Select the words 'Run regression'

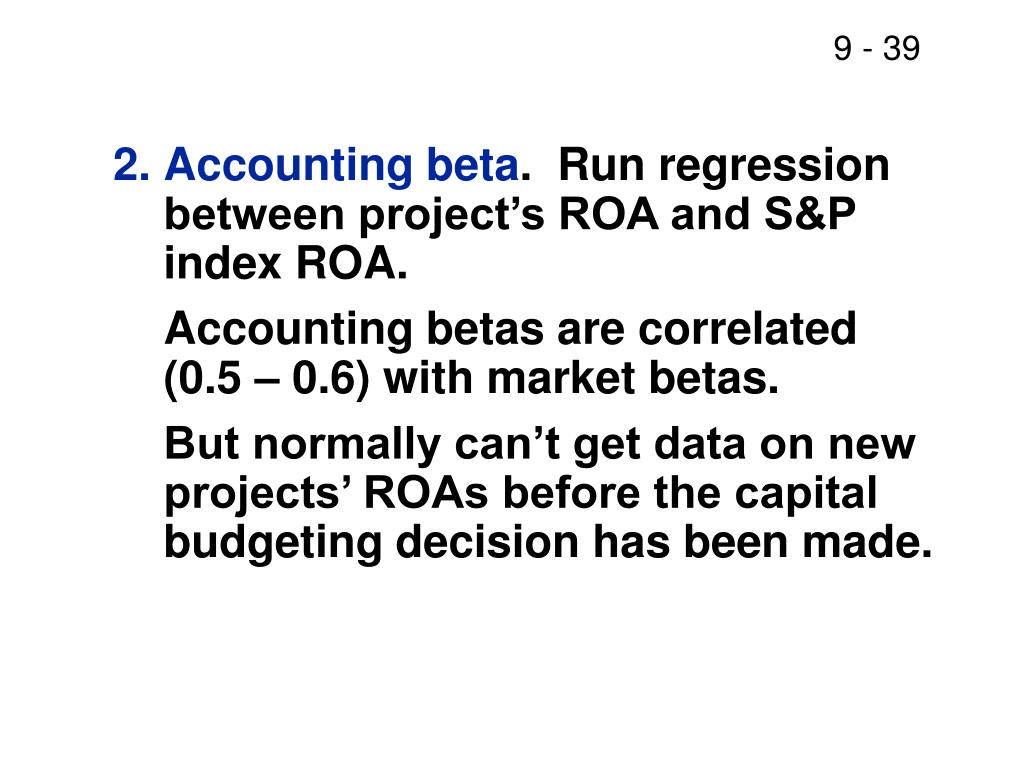[x=724, y=166]
